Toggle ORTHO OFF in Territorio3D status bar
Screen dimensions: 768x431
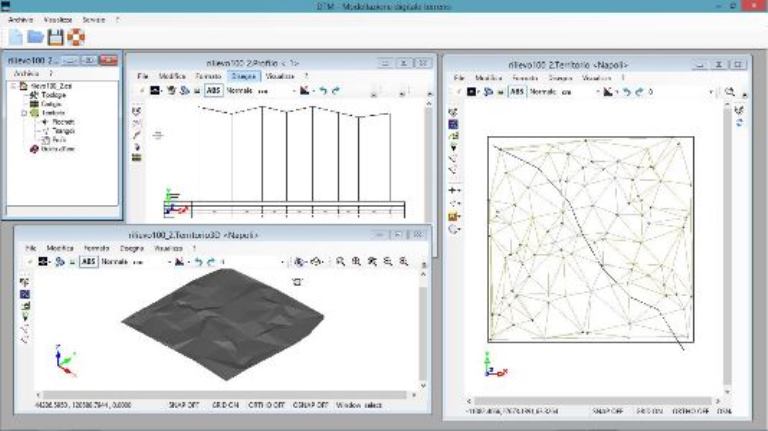[x=265, y=406]
